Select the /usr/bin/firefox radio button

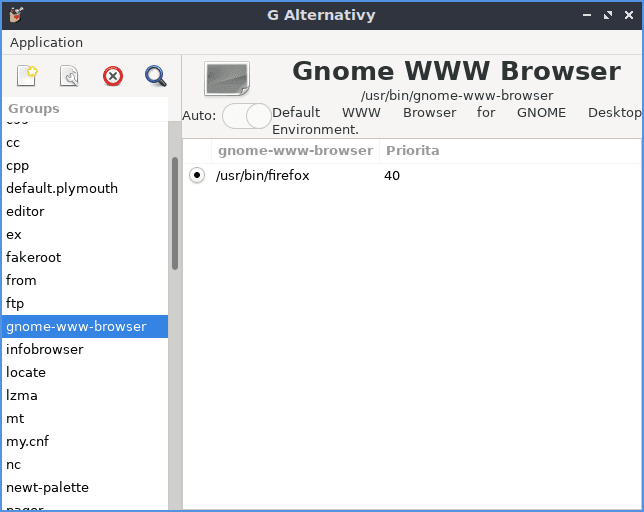click(x=197, y=175)
